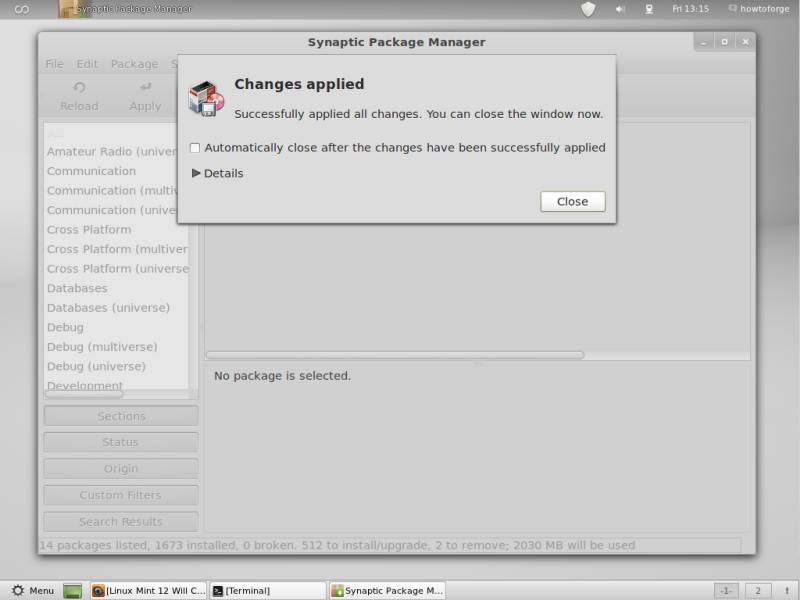Image resolution: width=800 pixels, height=600 pixels.
Task: Click the Fri 13:15 clock
Action: 690,9
